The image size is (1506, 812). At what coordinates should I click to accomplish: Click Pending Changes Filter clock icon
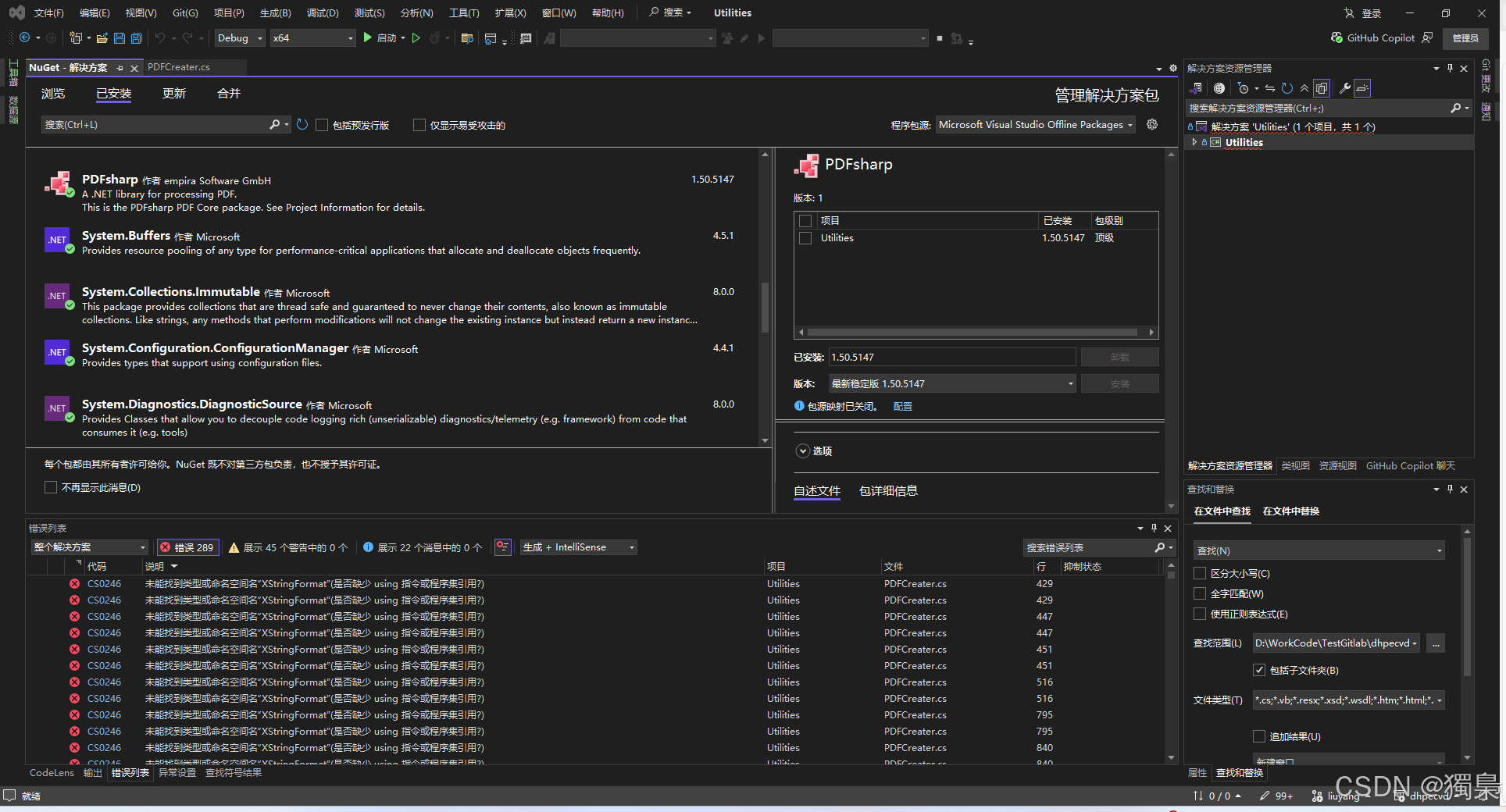(1244, 88)
